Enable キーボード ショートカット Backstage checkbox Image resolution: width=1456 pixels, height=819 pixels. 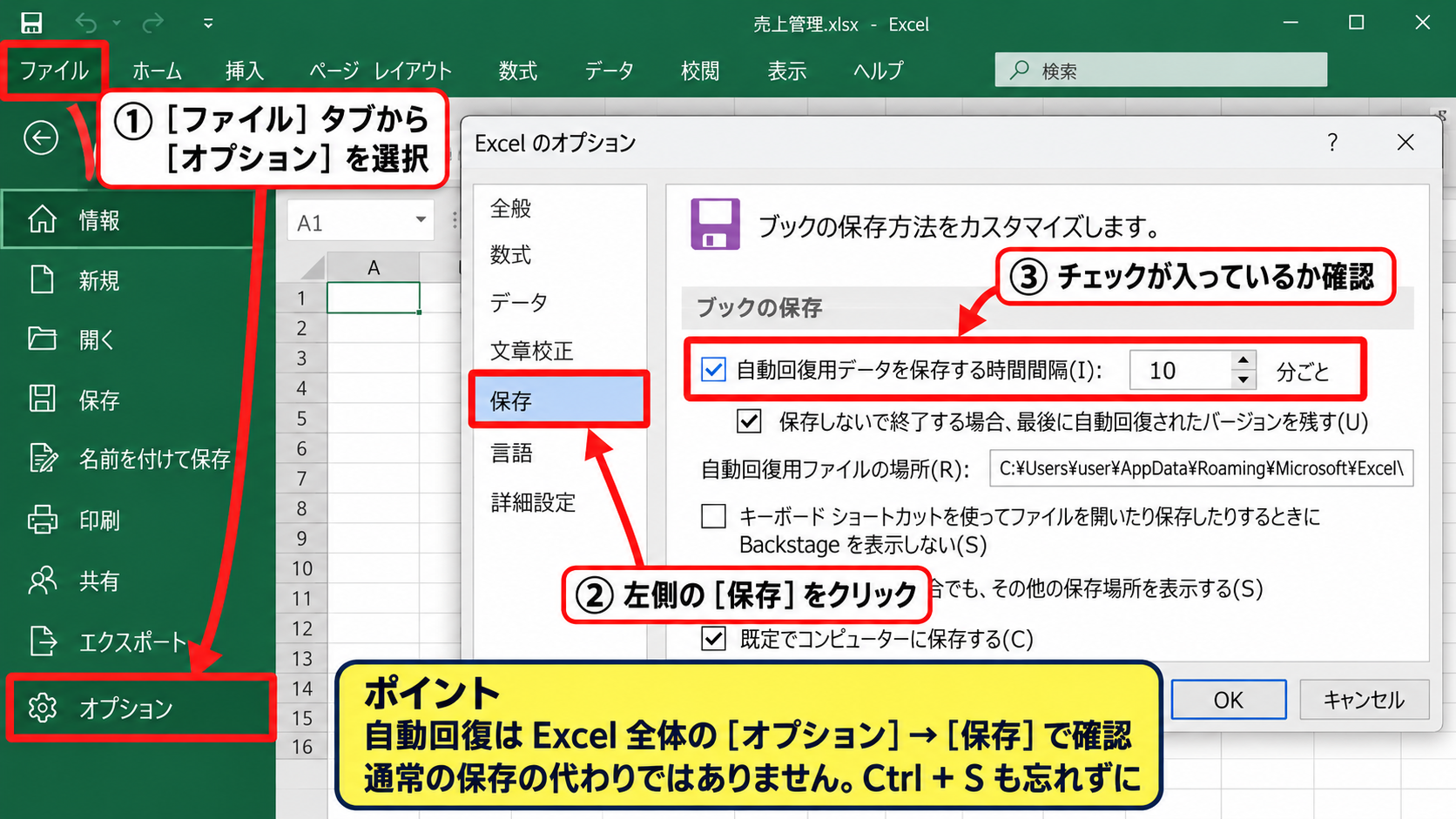[713, 516]
